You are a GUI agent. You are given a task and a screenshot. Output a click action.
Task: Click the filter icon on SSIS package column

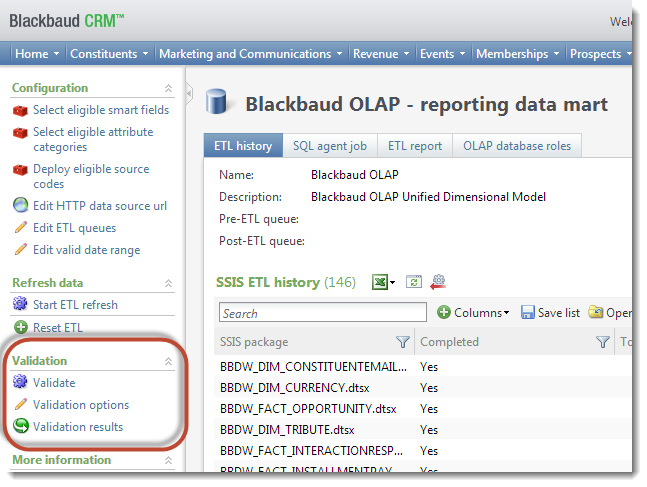coord(402,342)
